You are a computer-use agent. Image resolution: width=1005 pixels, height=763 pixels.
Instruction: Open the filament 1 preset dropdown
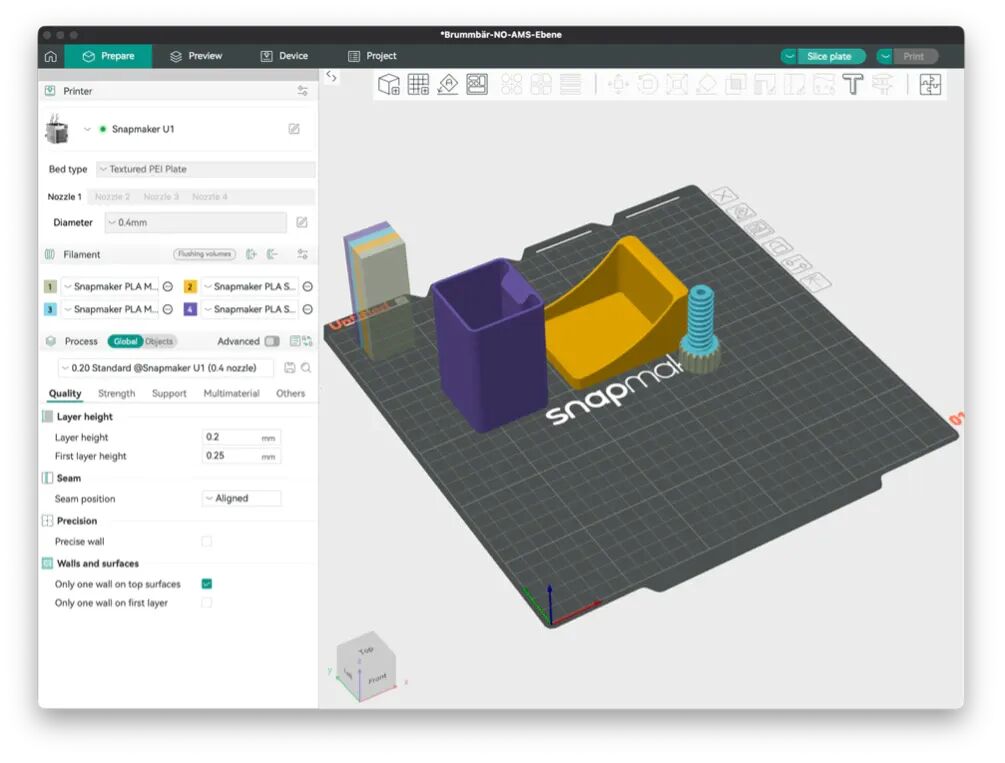(110, 287)
